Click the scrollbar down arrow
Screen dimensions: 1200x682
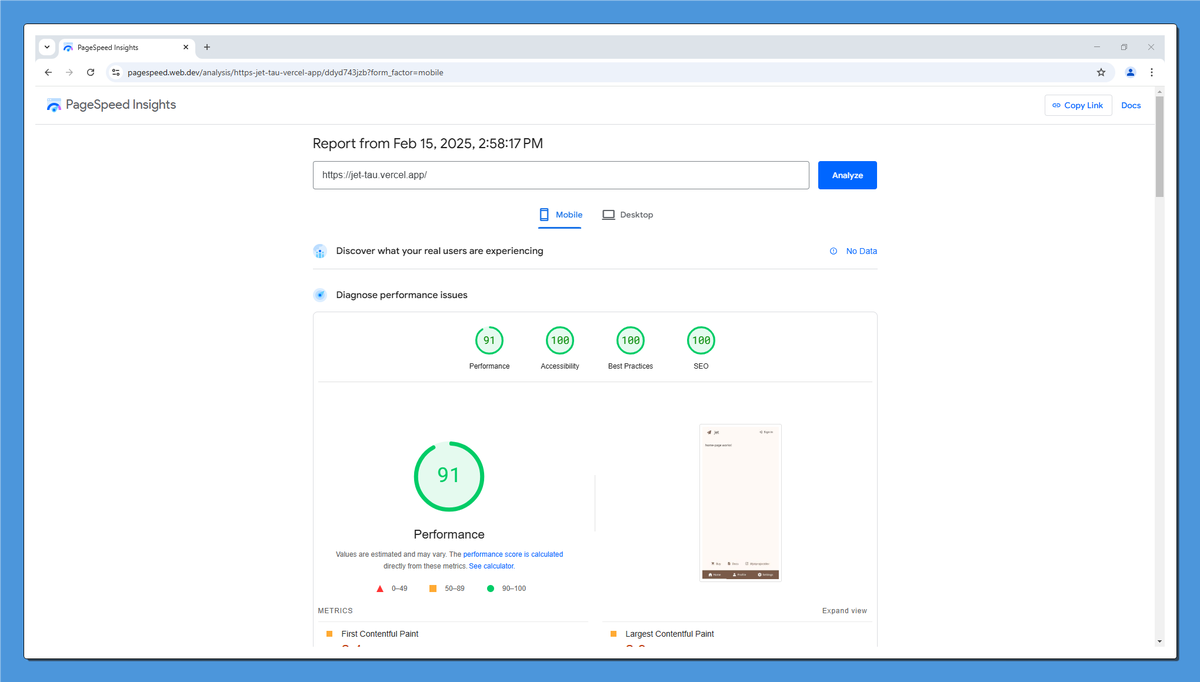click(x=1160, y=641)
